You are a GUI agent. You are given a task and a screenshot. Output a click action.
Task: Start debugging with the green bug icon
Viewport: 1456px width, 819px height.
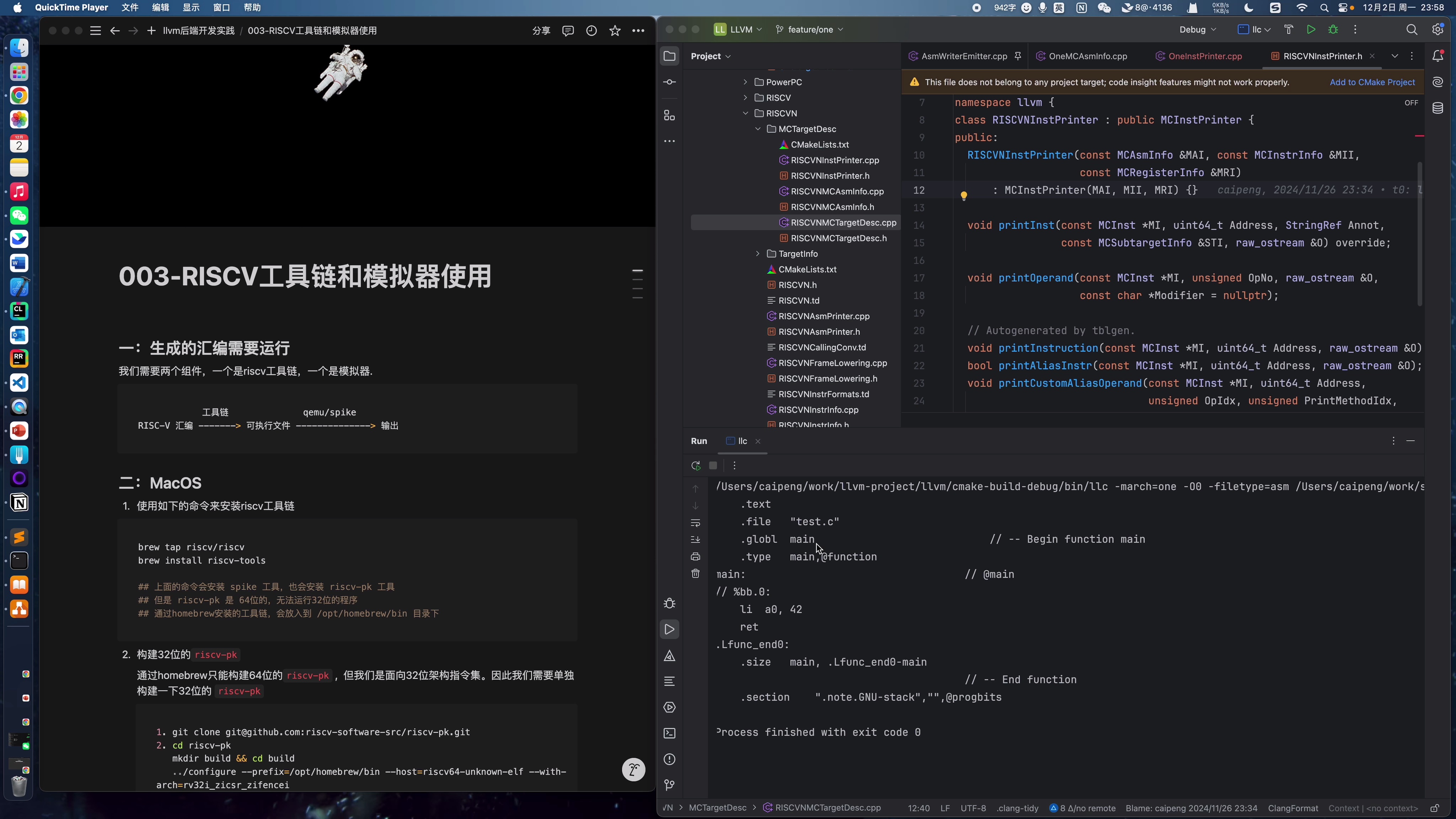(x=1333, y=30)
